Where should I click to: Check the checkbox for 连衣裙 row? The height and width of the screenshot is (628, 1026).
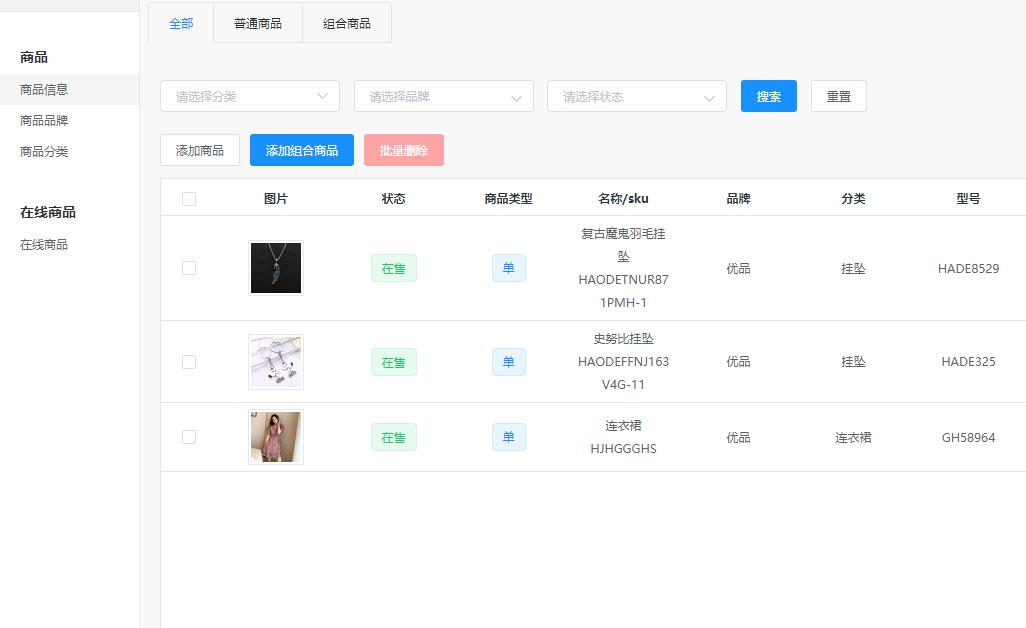[x=189, y=437]
